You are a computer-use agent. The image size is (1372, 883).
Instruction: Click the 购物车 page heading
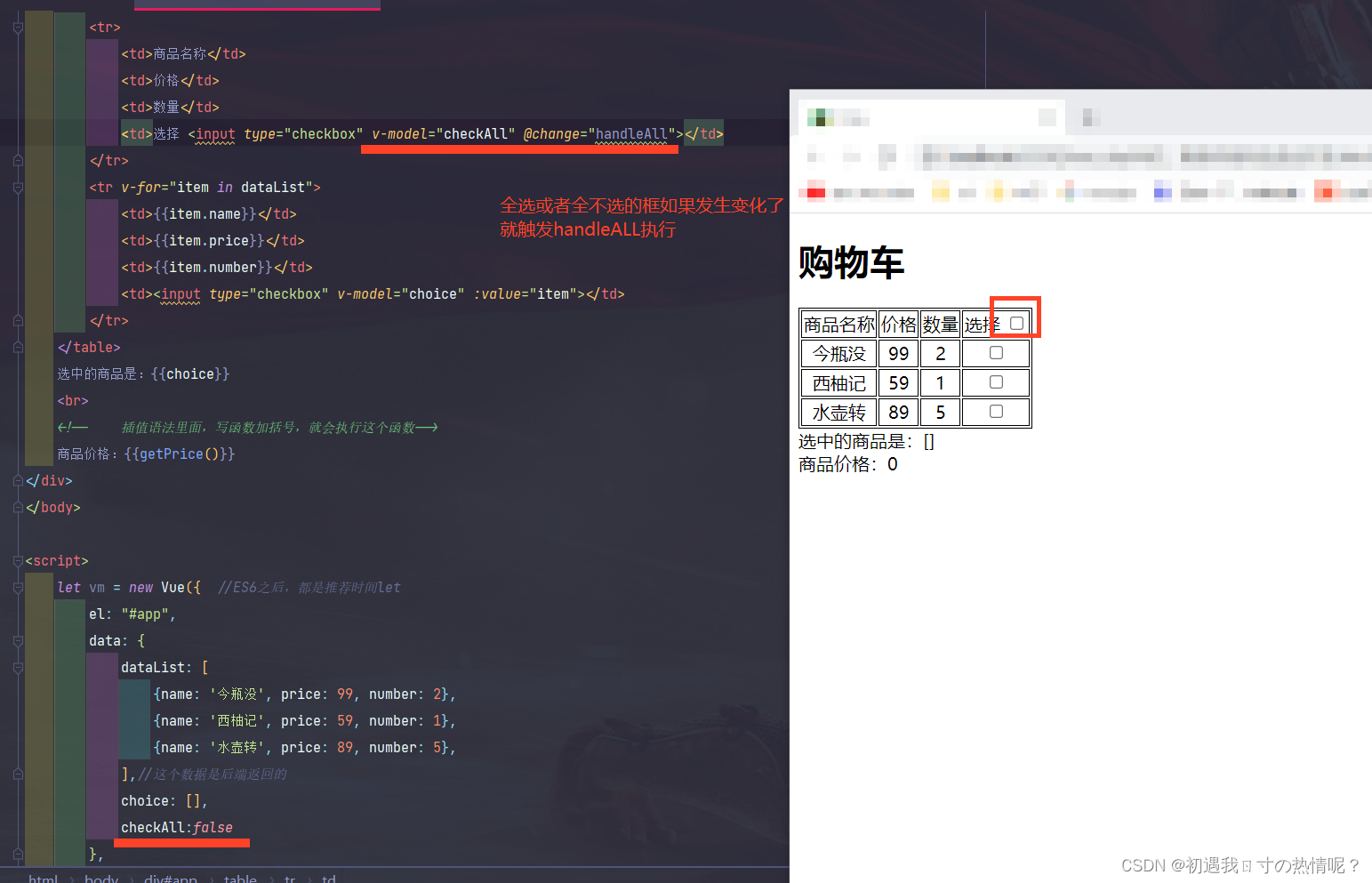851,262
